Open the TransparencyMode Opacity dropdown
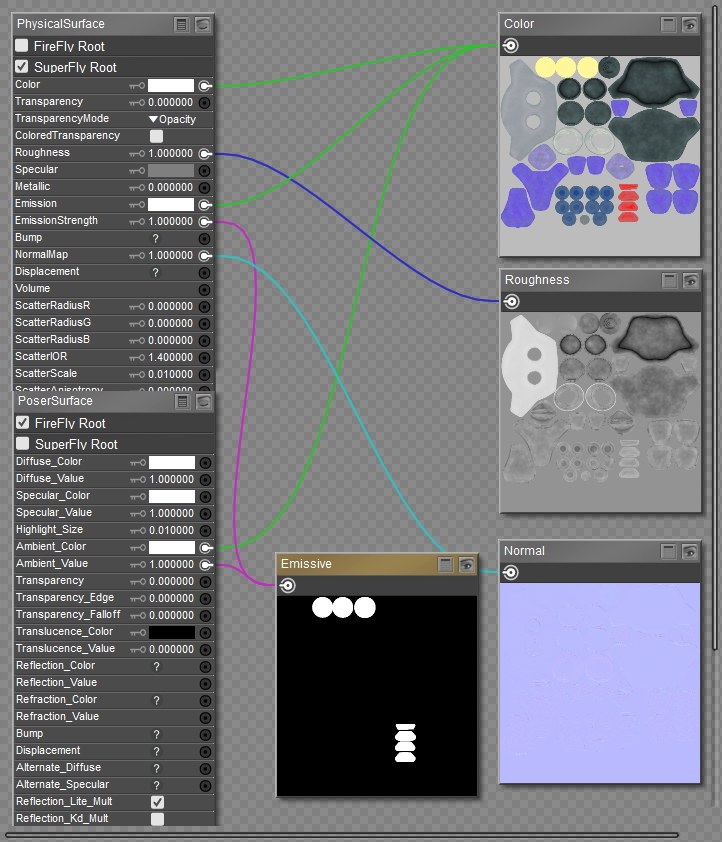722x842 pixels. [x=171, y=119]
